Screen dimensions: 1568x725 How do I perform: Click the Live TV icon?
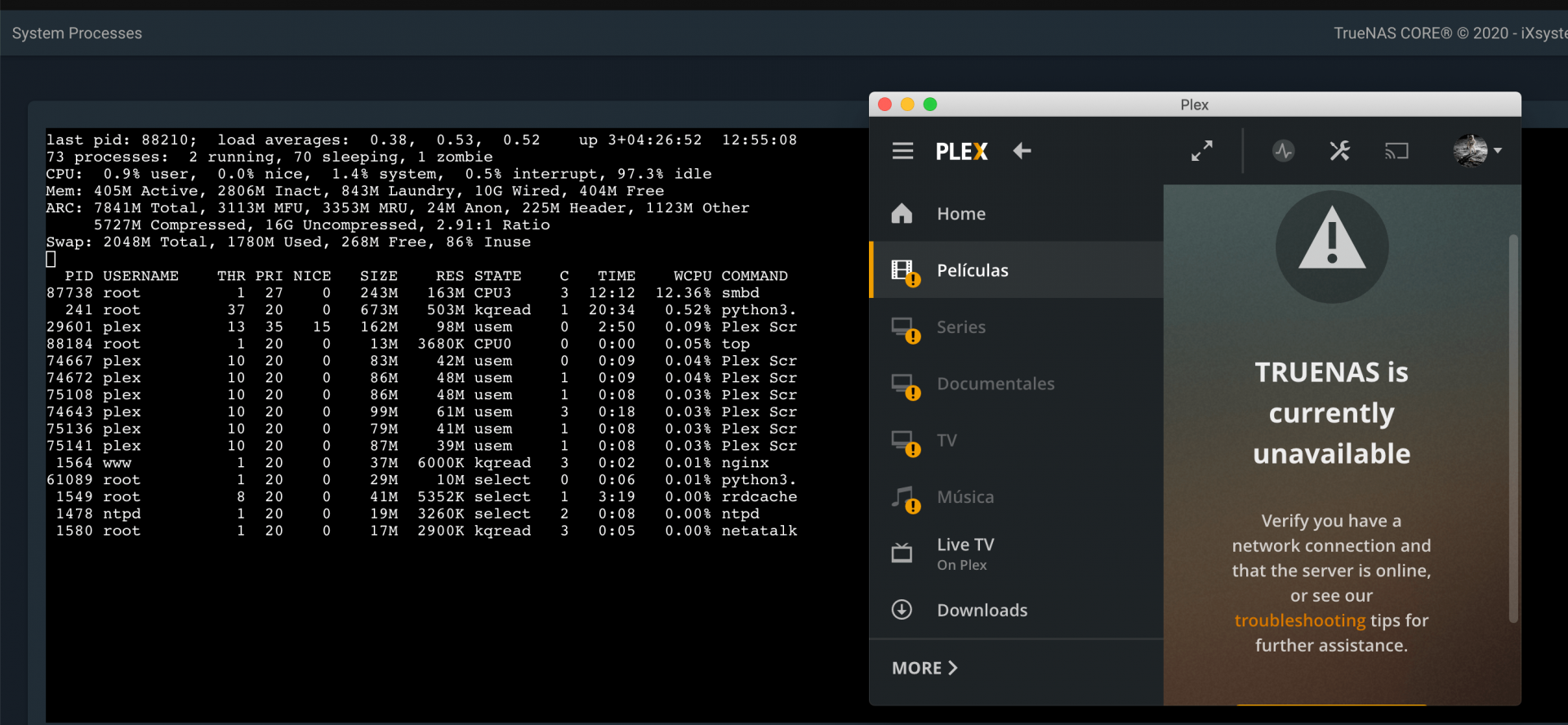tap(902, 553)
